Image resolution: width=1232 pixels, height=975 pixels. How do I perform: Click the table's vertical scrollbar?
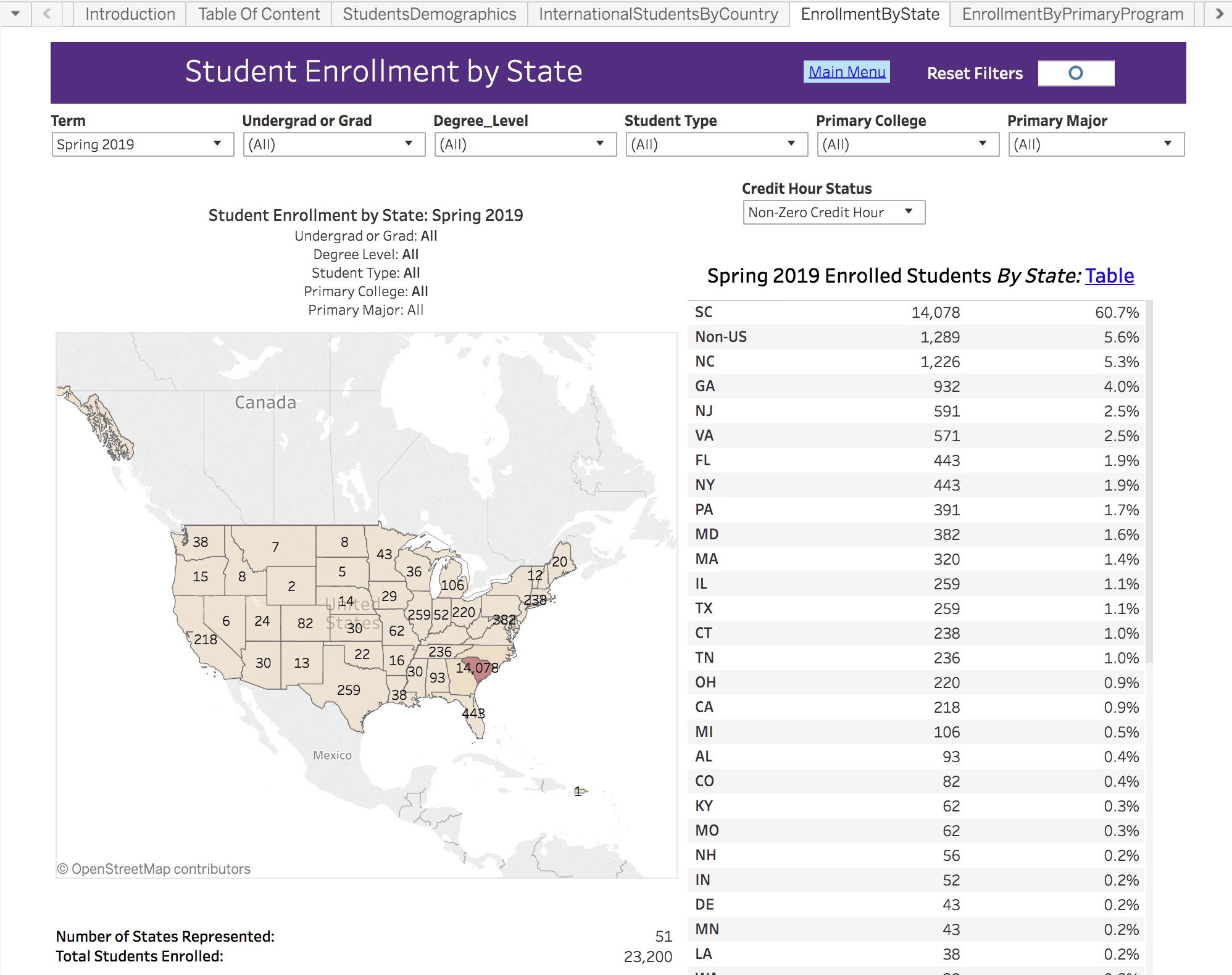(1149, 481)
